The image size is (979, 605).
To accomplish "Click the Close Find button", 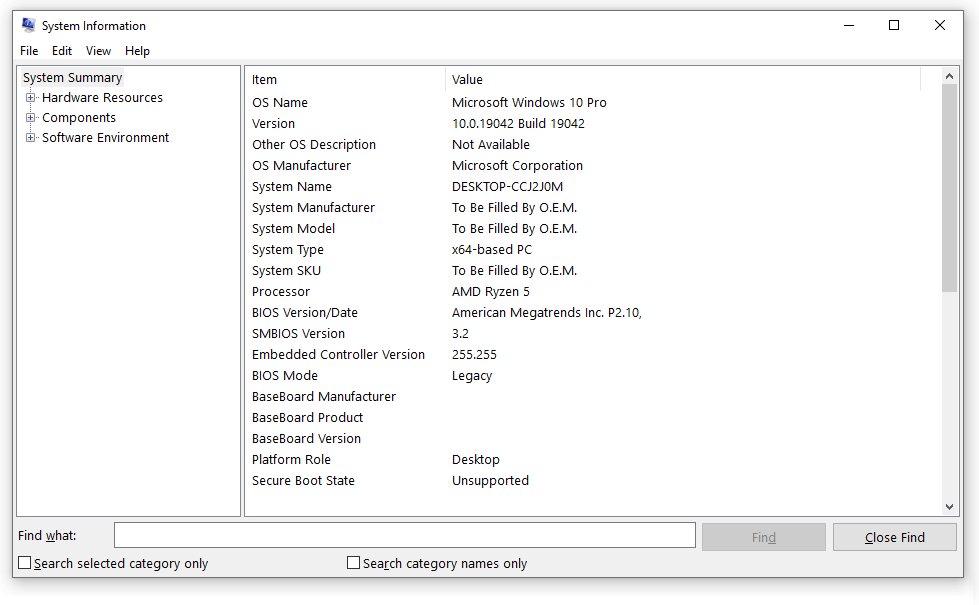I will pyautogui.click(x=895, y=538).
